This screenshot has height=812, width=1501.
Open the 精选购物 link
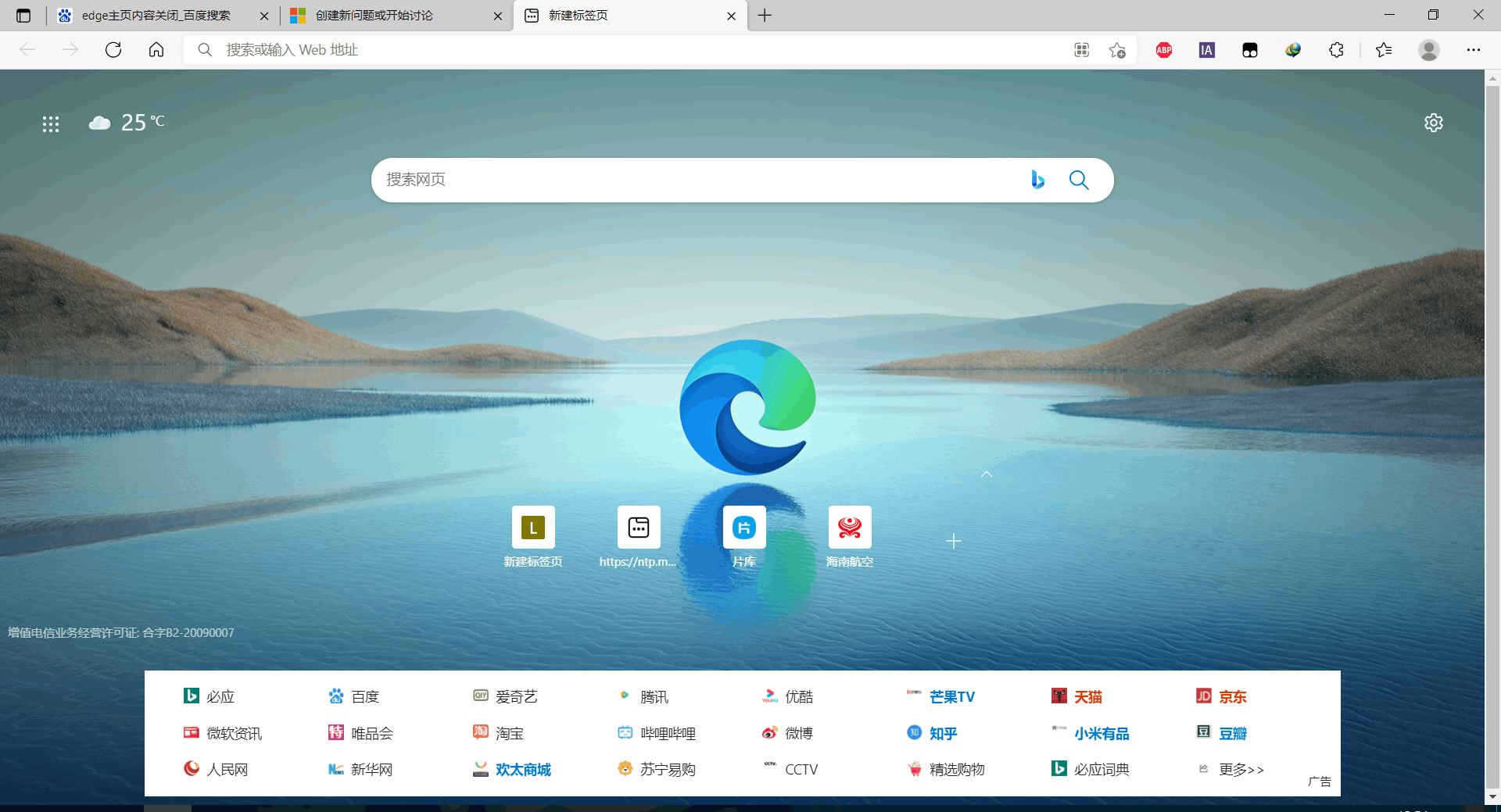pyautogui.click(x=946, y=769)
